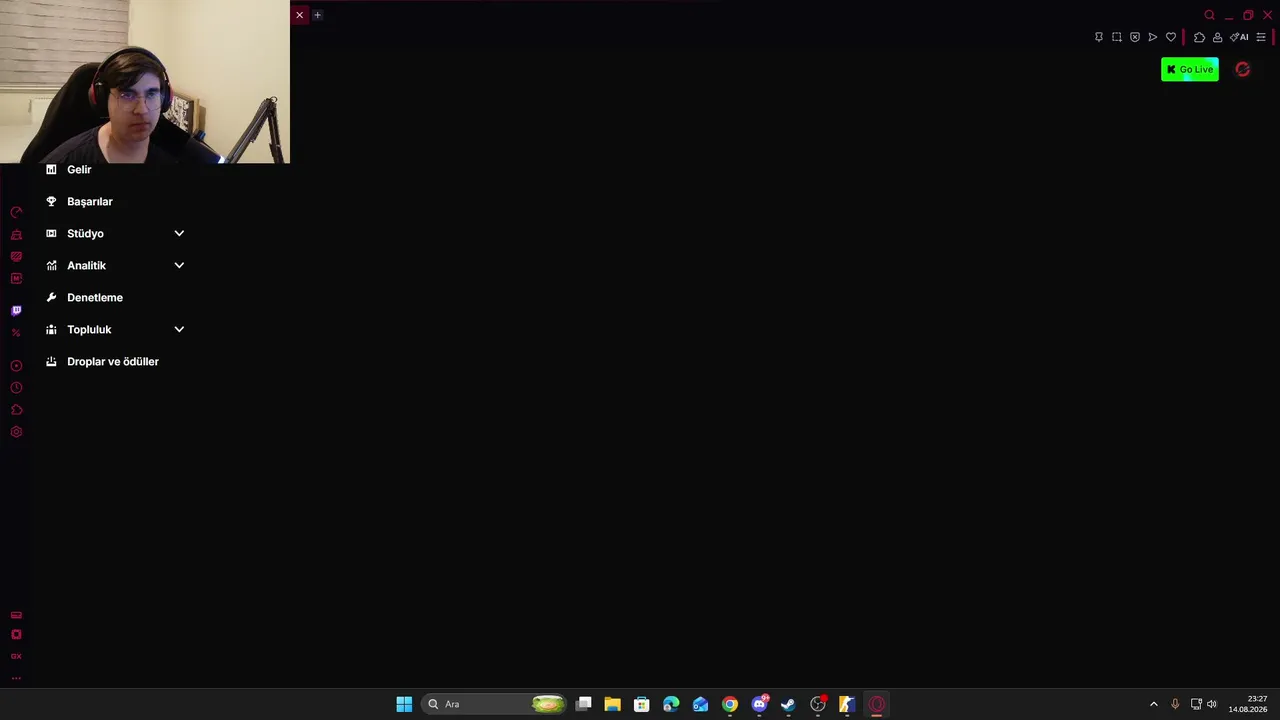Click the Gelir bar chart icon
Viewport: 1280px width, 720px height.
tap(51, 170)
